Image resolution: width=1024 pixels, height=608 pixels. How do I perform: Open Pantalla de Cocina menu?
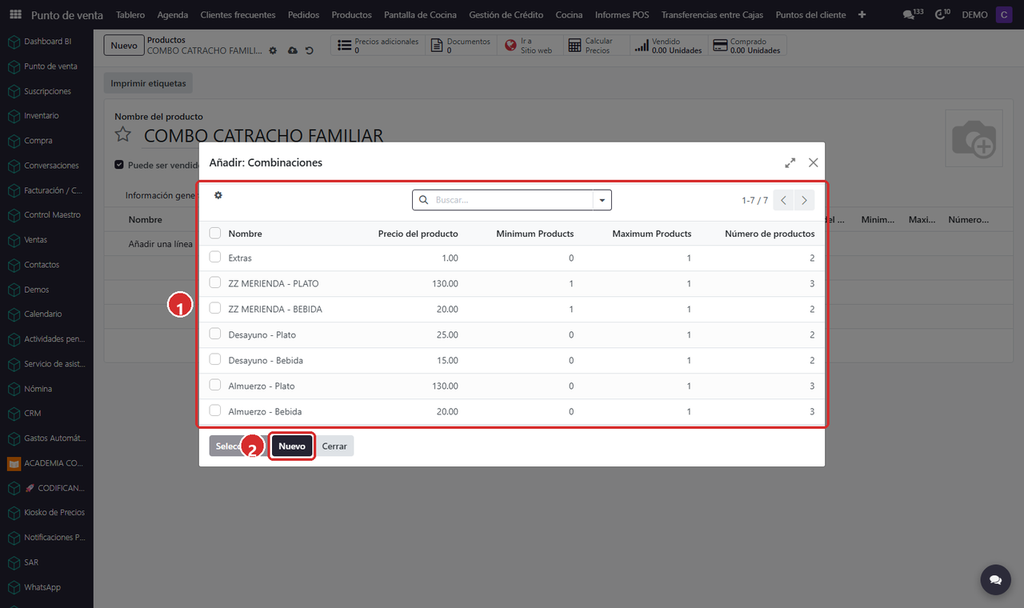click(420, 14)
